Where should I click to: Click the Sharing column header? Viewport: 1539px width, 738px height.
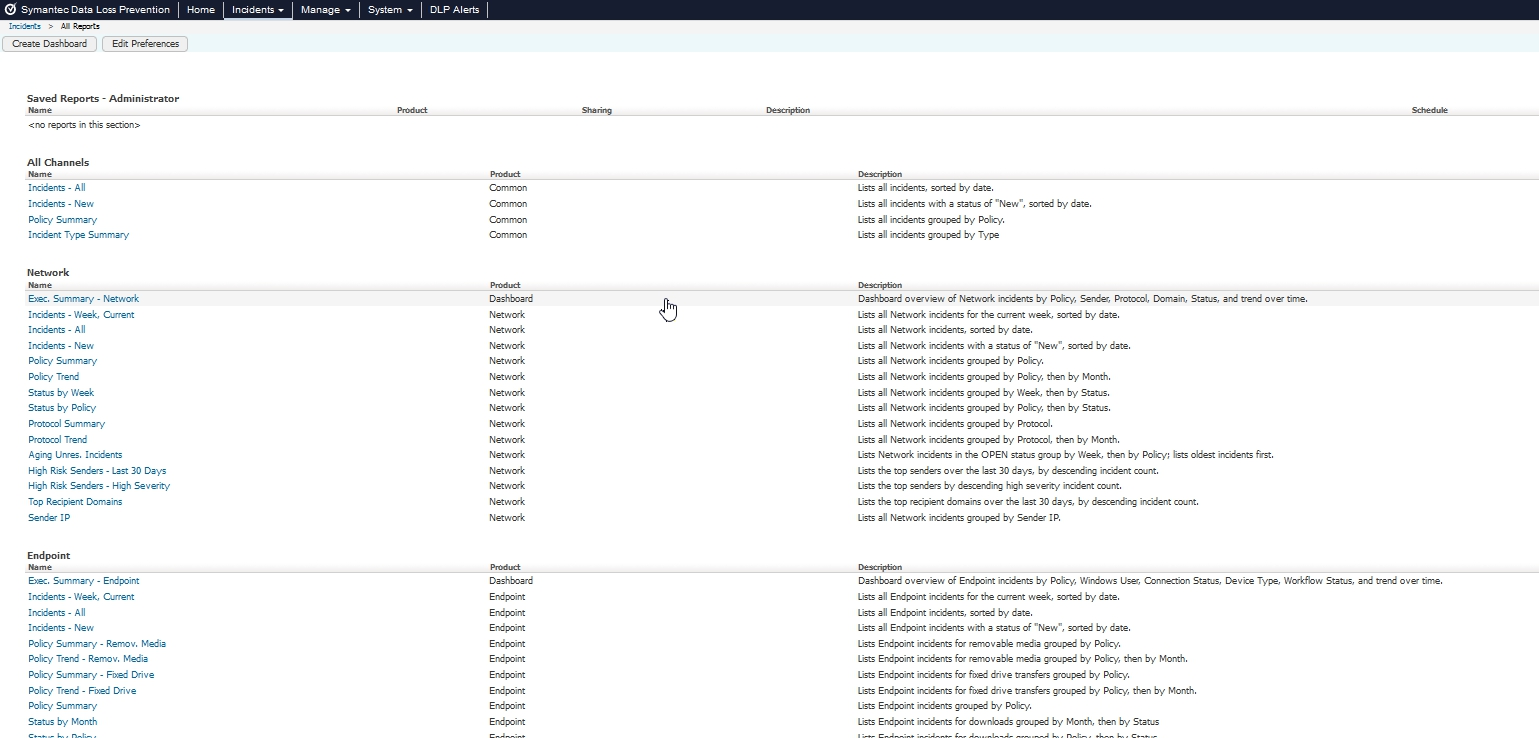597,110
